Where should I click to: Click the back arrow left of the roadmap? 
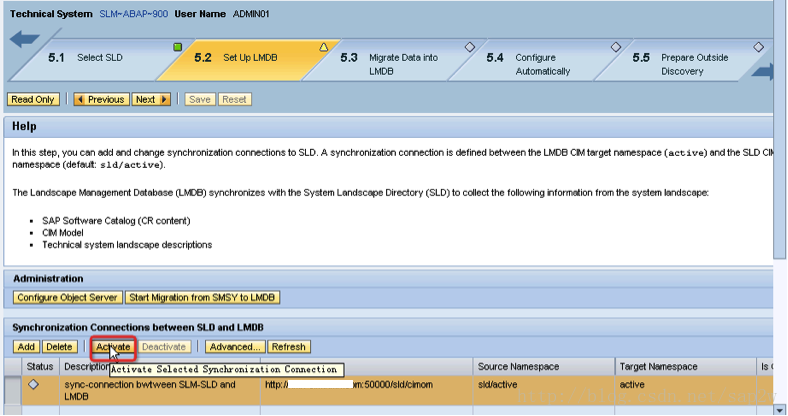point(24,39)
